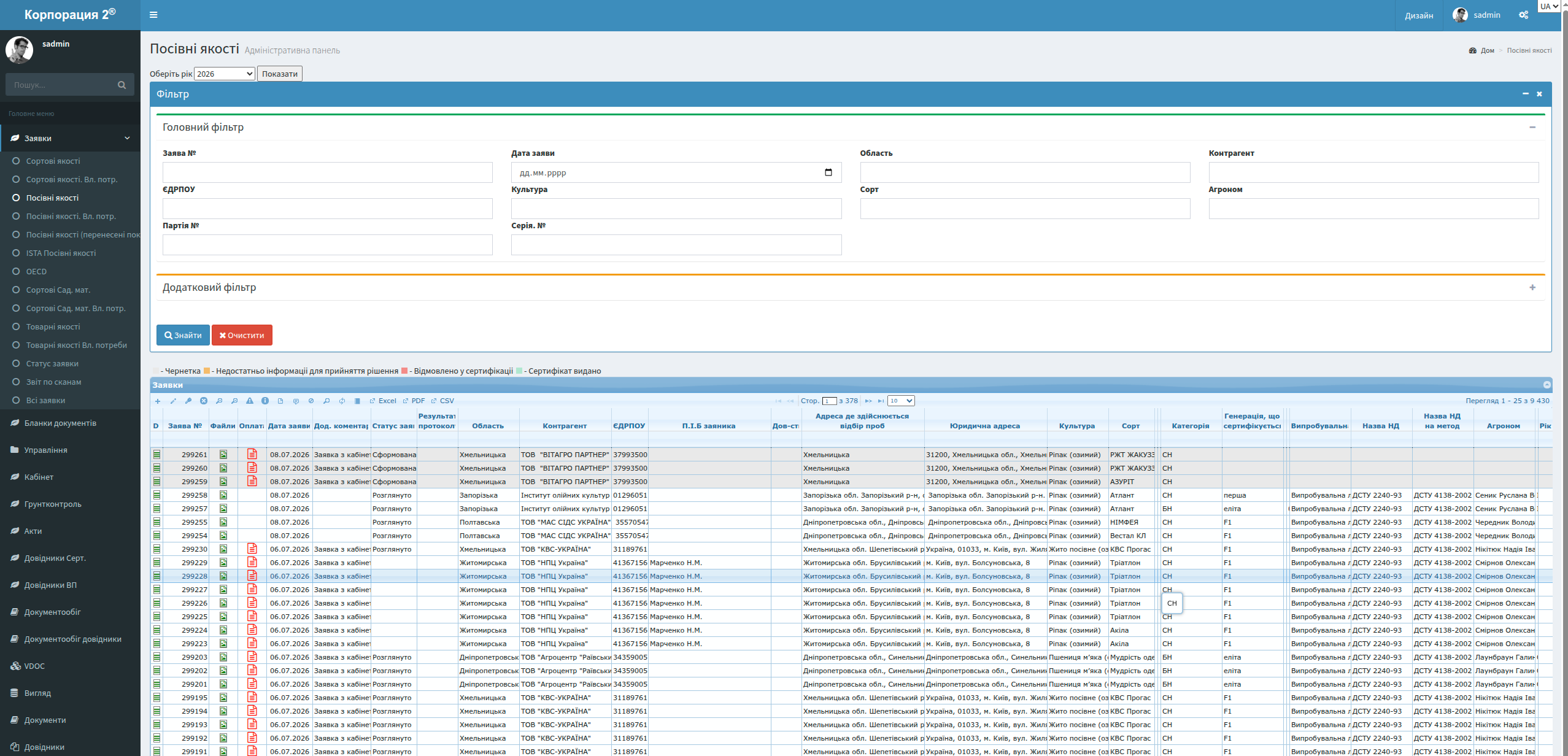Viewport: 1568px width, 756px height.
Task: Click the info circle icon in grid toolbar
Action: click(x=265, y=401)
